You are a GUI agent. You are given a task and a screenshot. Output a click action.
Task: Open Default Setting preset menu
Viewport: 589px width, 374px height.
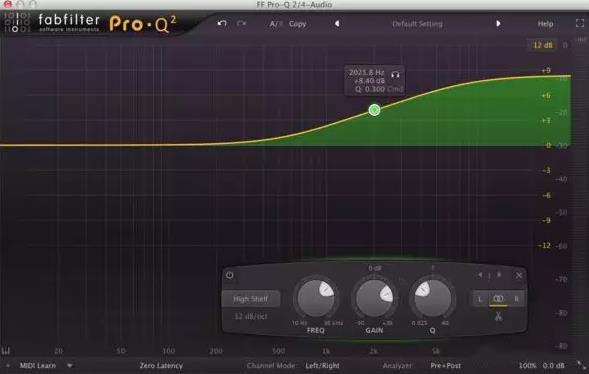coord(417,24)
